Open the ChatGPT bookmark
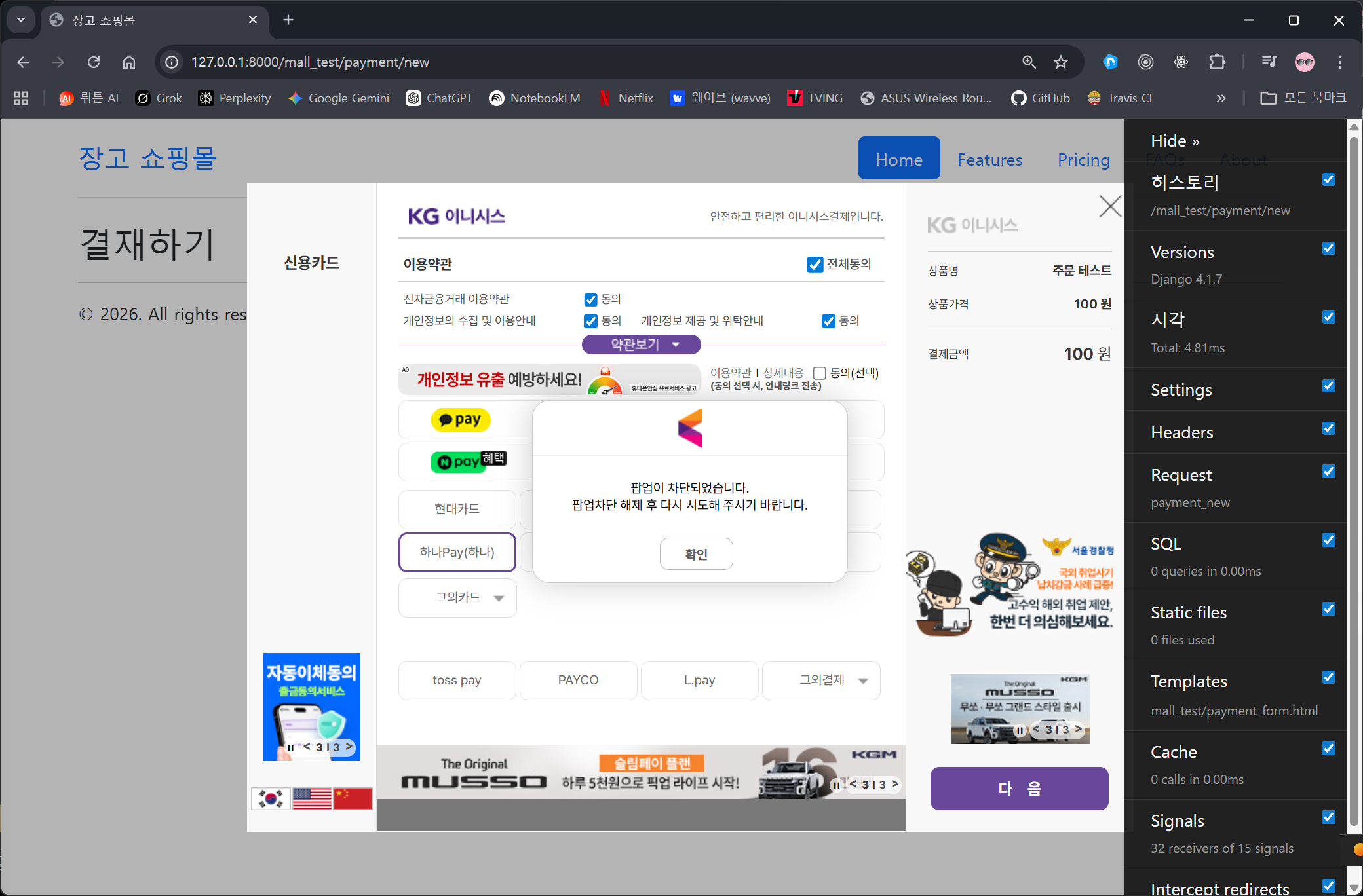Viewport: 1363px width, 896px height. (x=438, y=98)
